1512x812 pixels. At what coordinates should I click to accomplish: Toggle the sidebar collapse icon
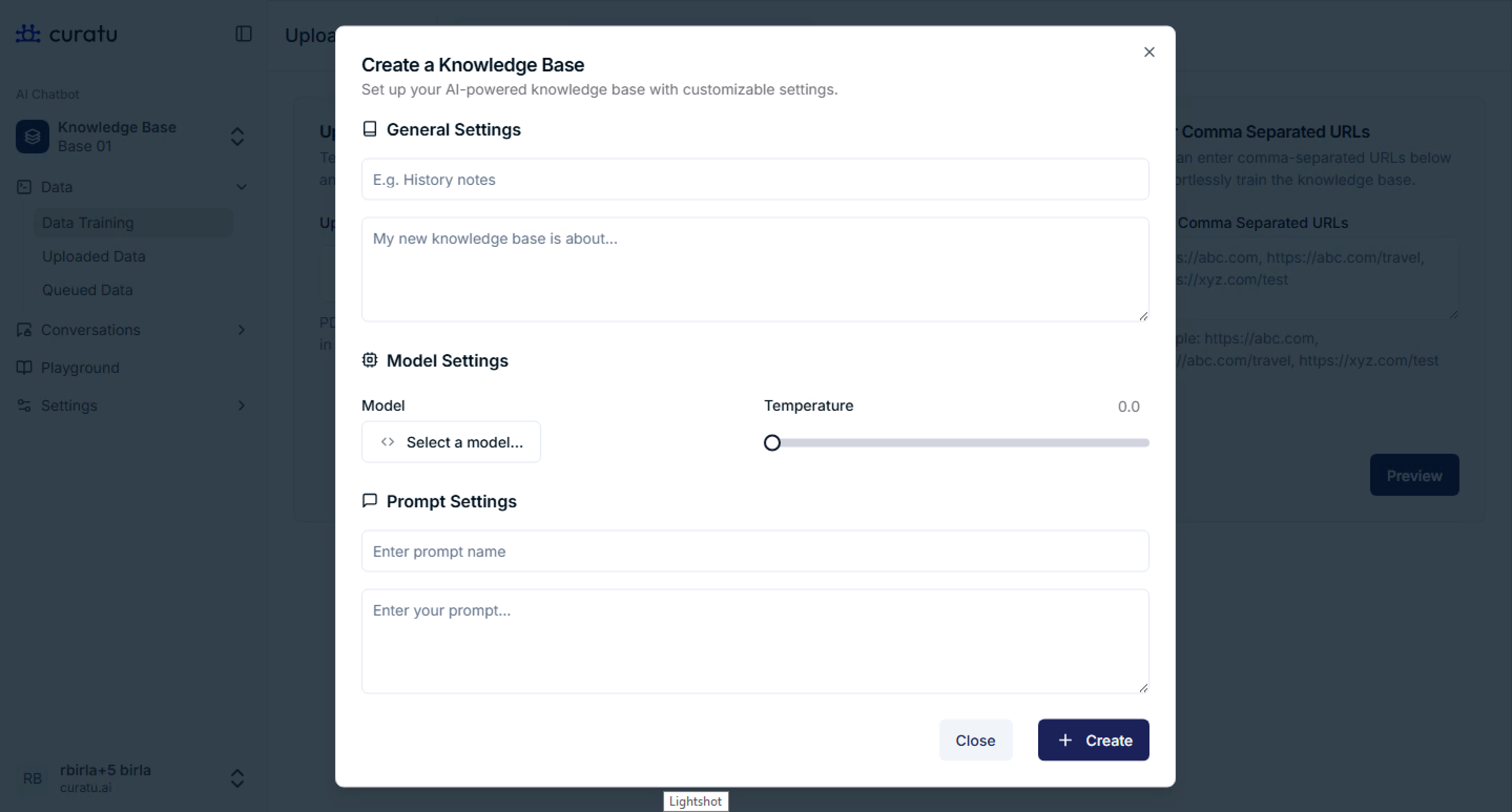point(244,34)
